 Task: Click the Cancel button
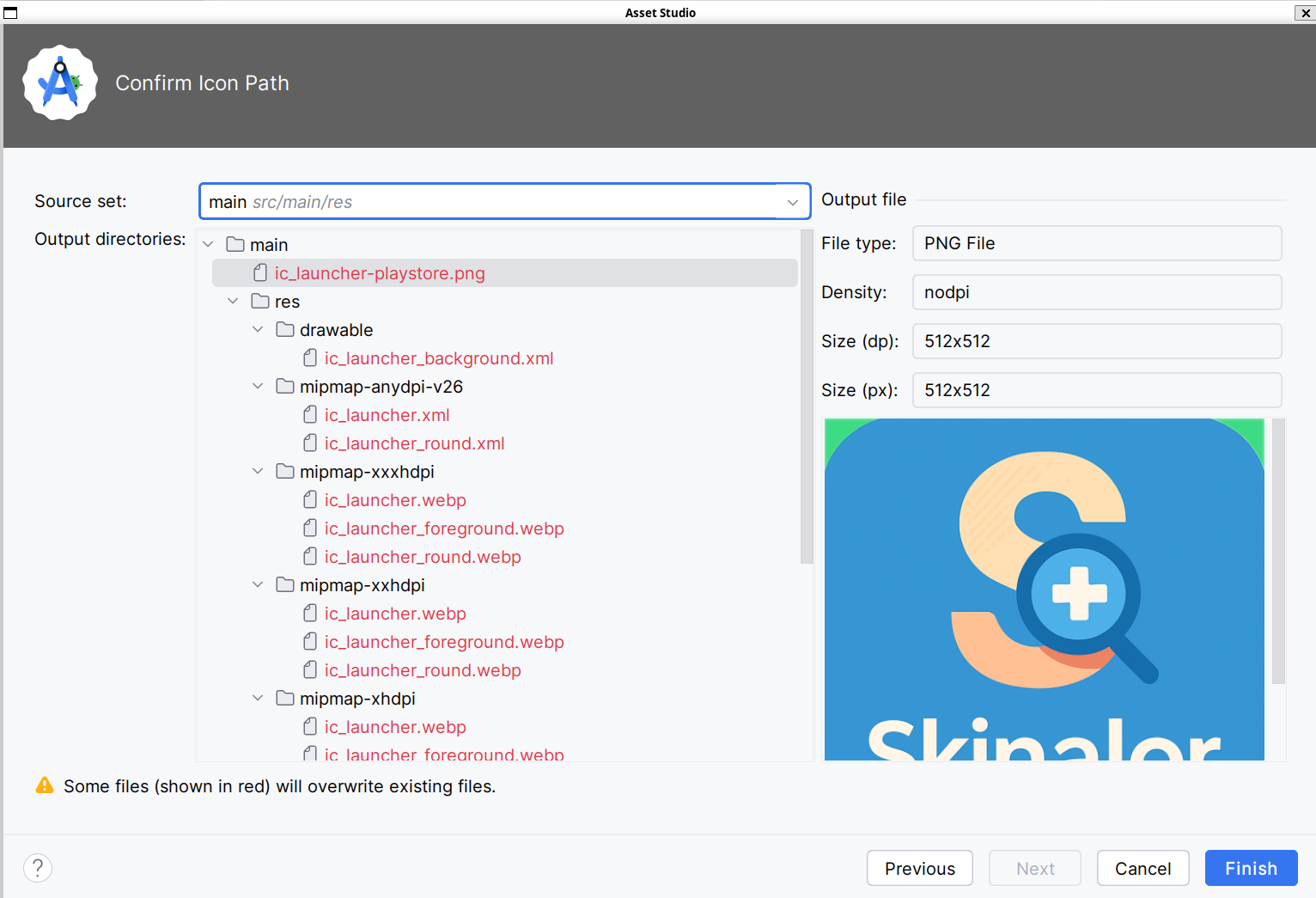1142,868
